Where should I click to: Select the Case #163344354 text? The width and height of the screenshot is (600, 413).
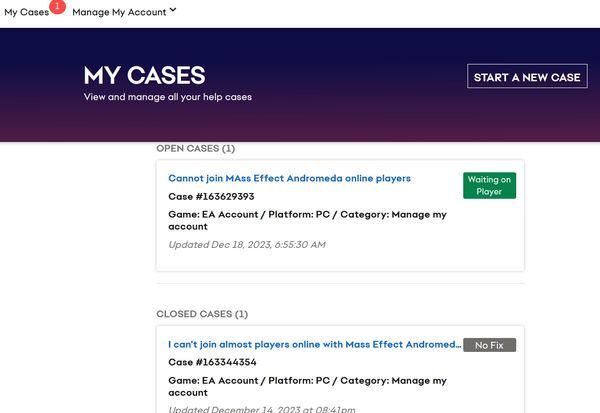point(212,362)
